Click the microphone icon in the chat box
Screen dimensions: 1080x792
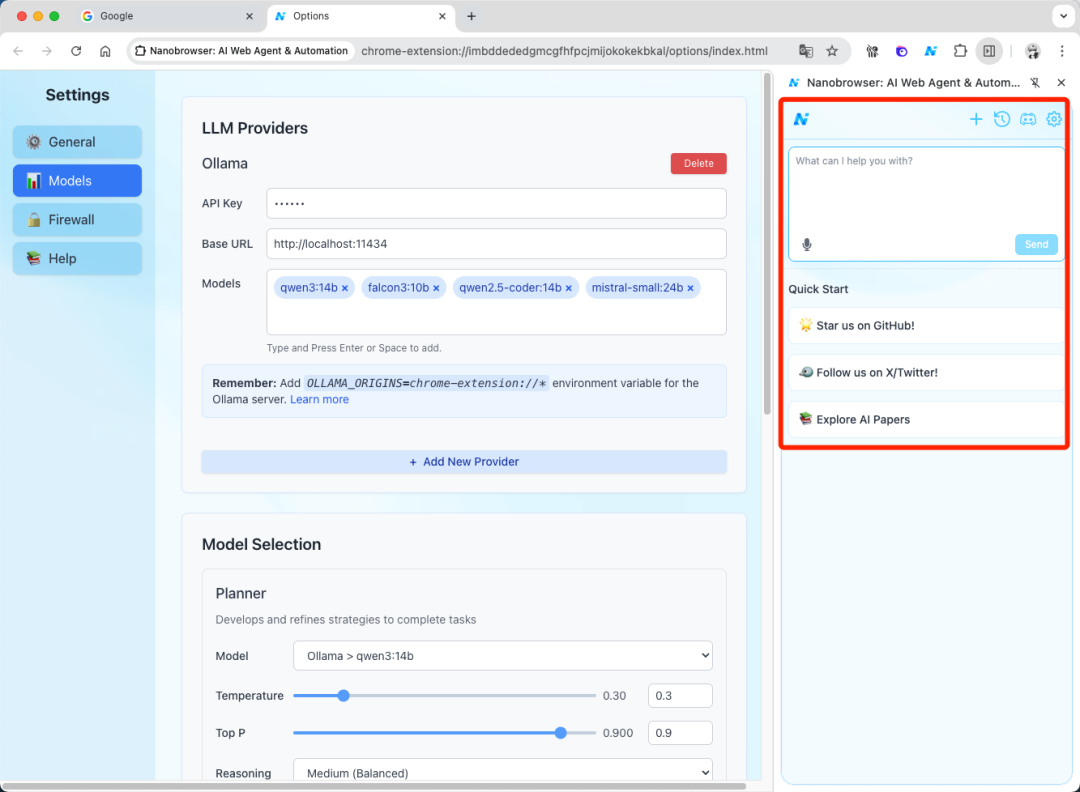(x=807, y=244)
